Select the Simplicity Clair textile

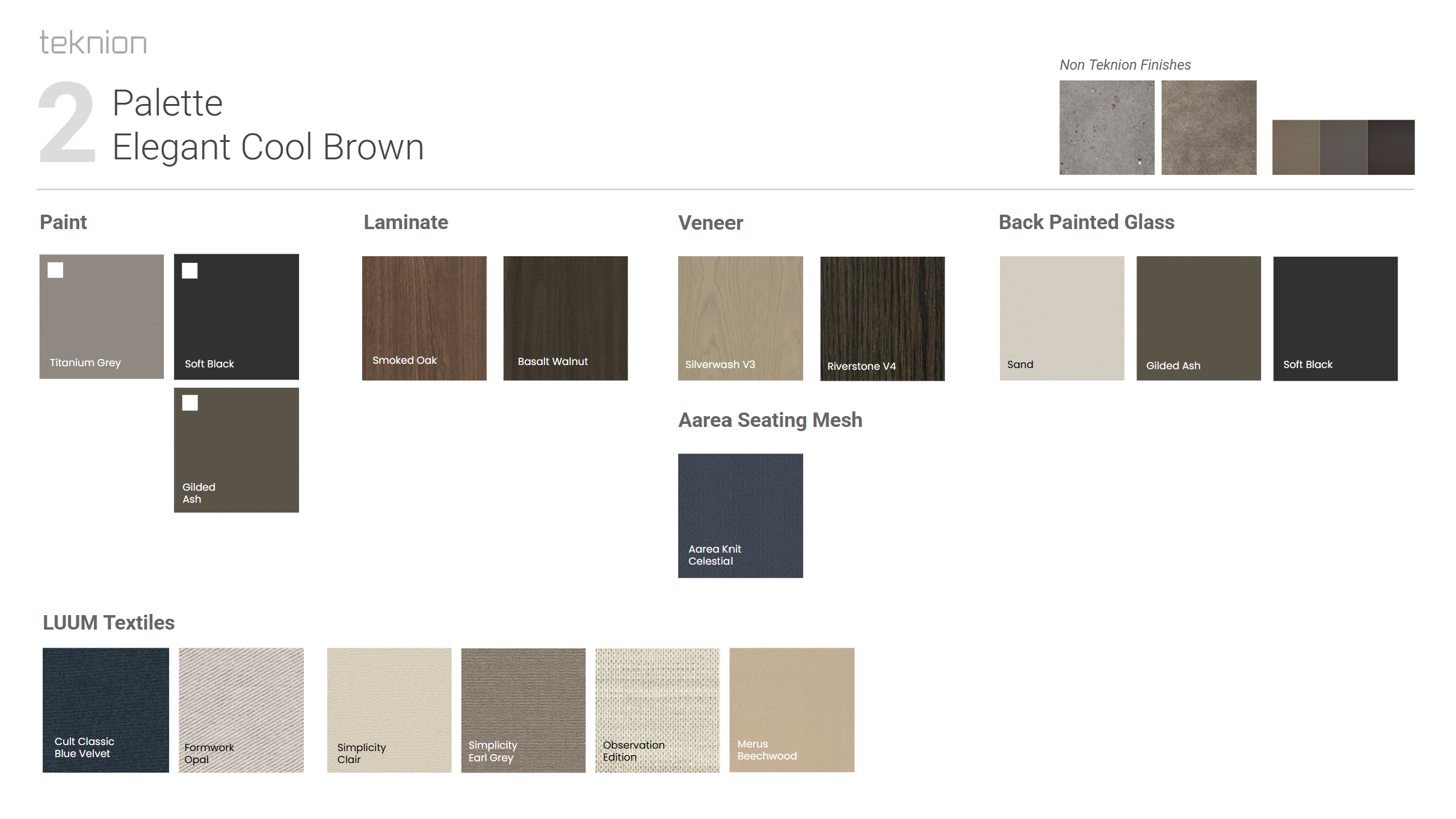[389, 710]
